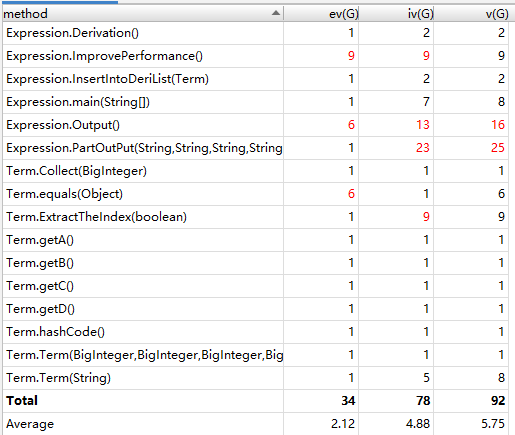The image size is (515, 435).
Task: Click the v(G) value 8 for Expression.main
Action: click(x=501, y=102)
